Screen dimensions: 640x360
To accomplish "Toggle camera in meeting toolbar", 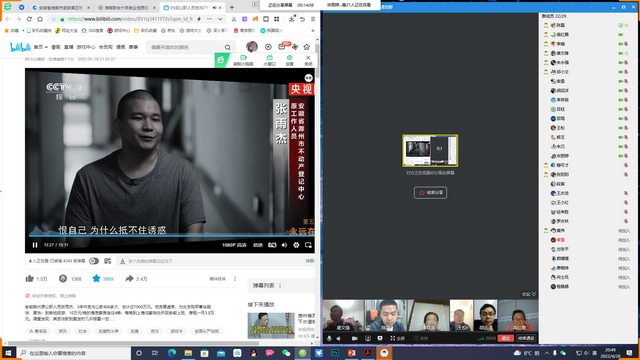I will tap(354, 338).
